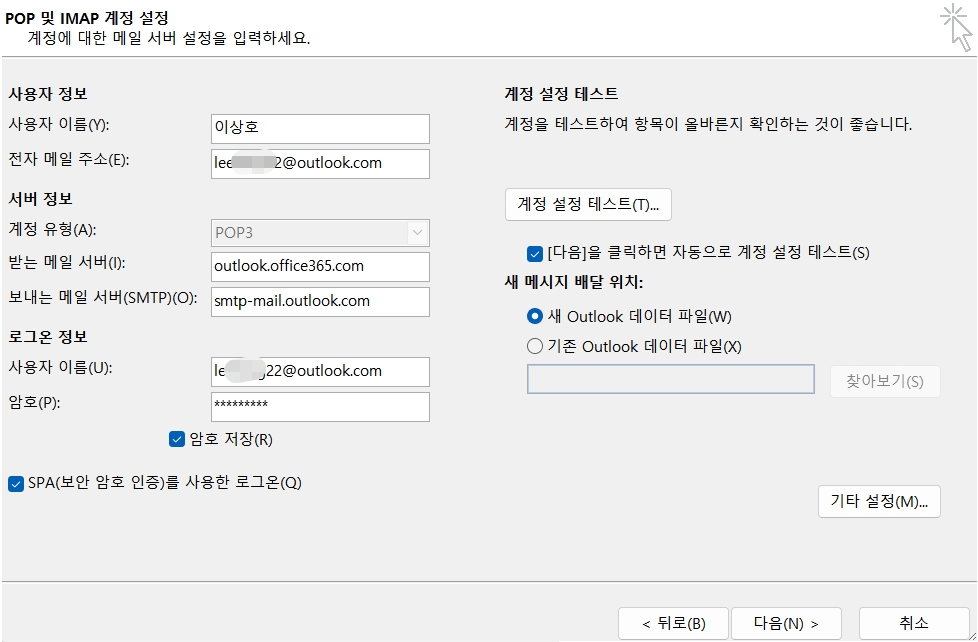Proceed with 다음(N) > button
Viewport: 978px width, 642px height.
786,623
